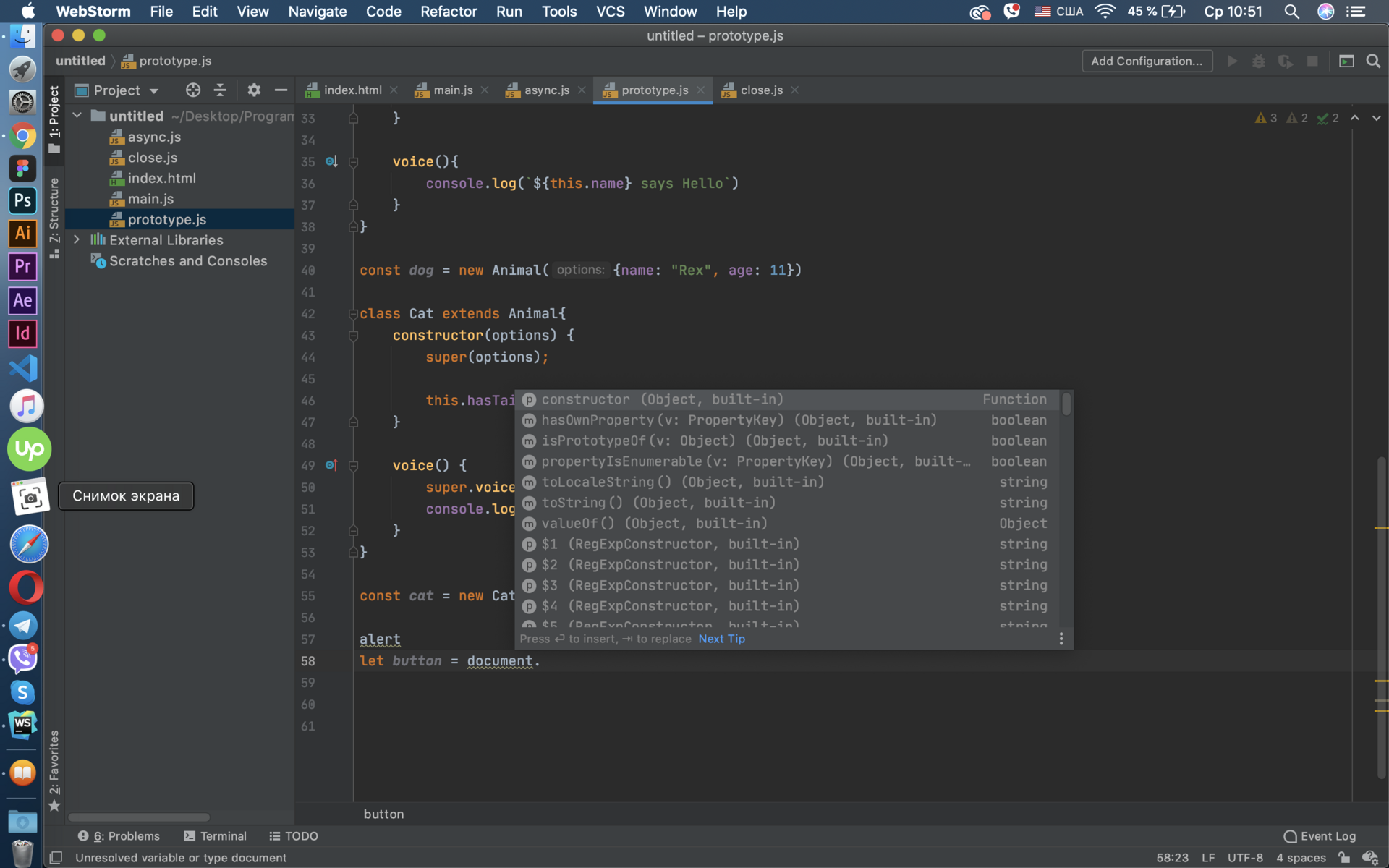This screenshot has height=868, width=1389.
Task: Toggle the 6: Problems tool window
Action: click(x=119, y=836)
